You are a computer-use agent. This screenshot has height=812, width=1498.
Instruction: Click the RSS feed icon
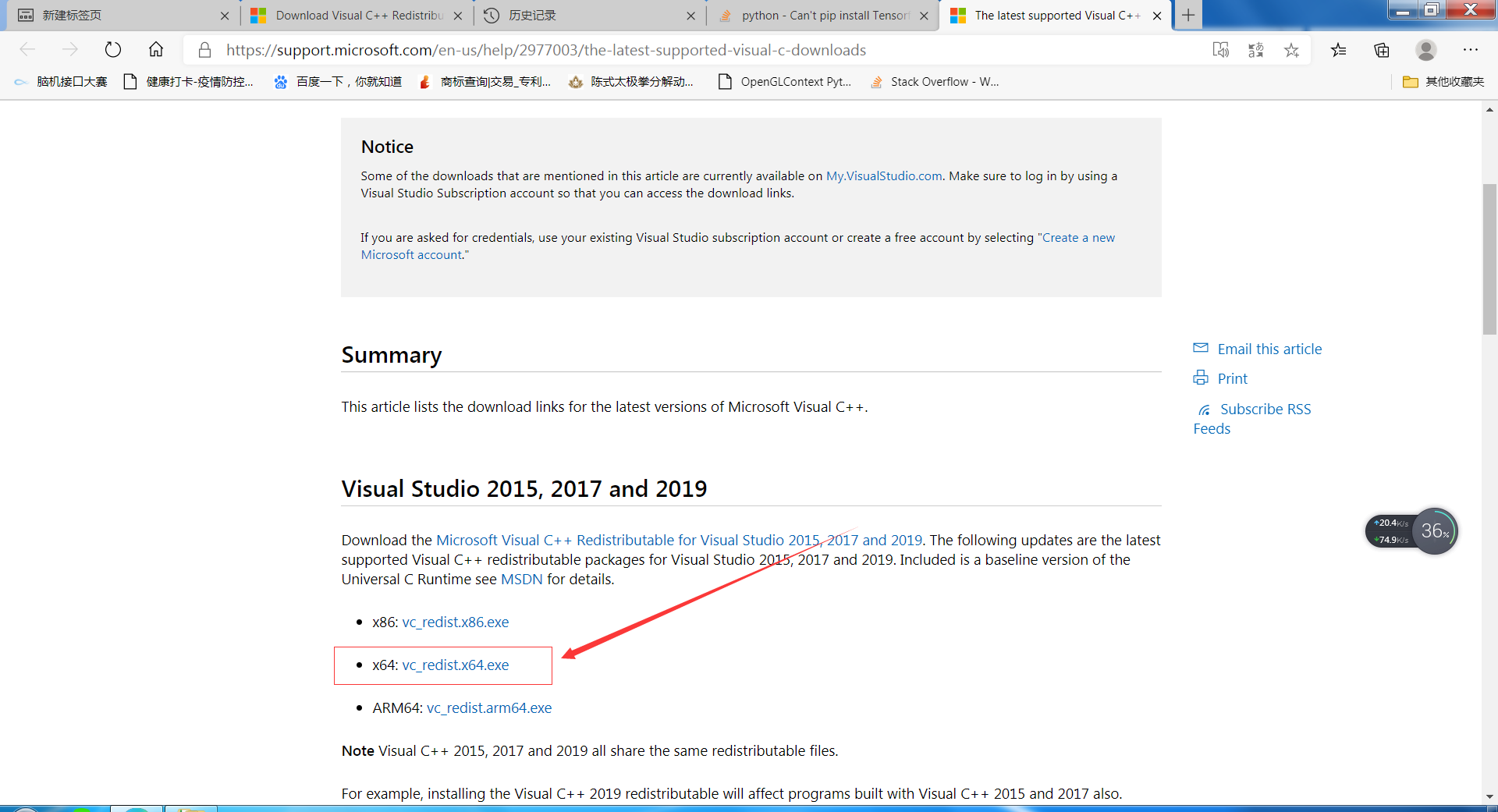pyautogui.click(x=1205, y=410)
